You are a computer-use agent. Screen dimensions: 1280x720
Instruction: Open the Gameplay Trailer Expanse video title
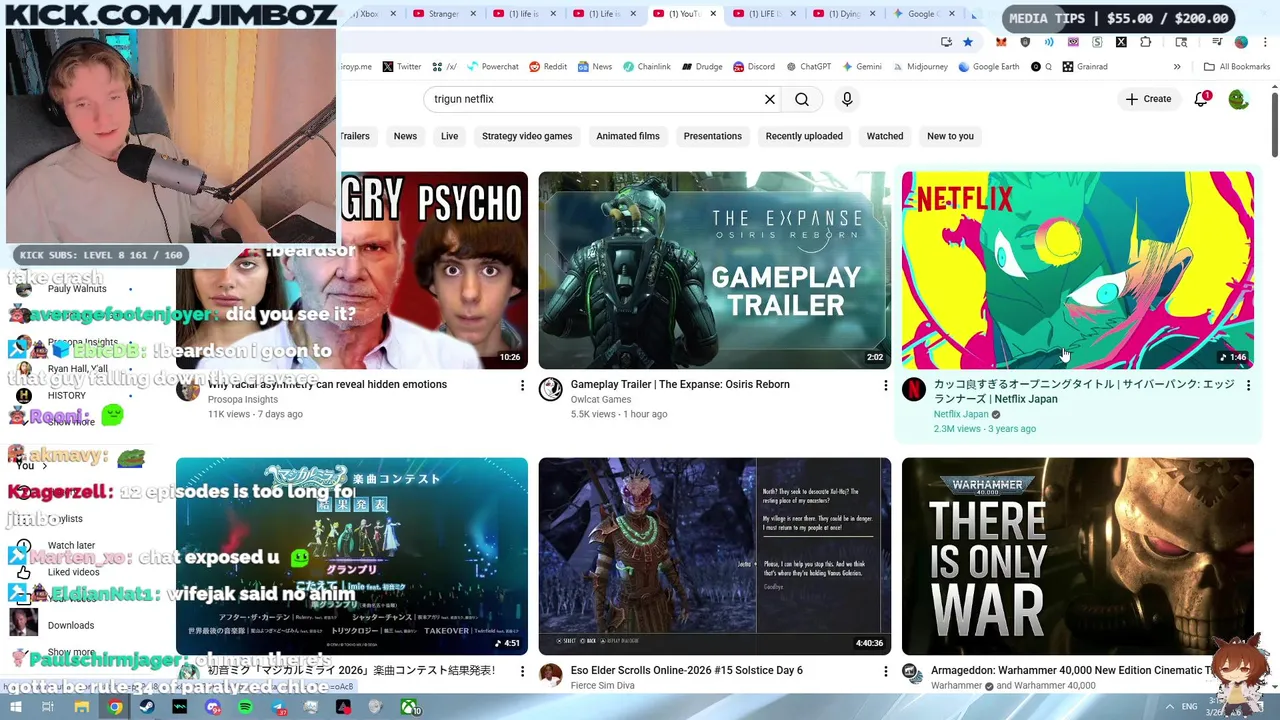680,384
